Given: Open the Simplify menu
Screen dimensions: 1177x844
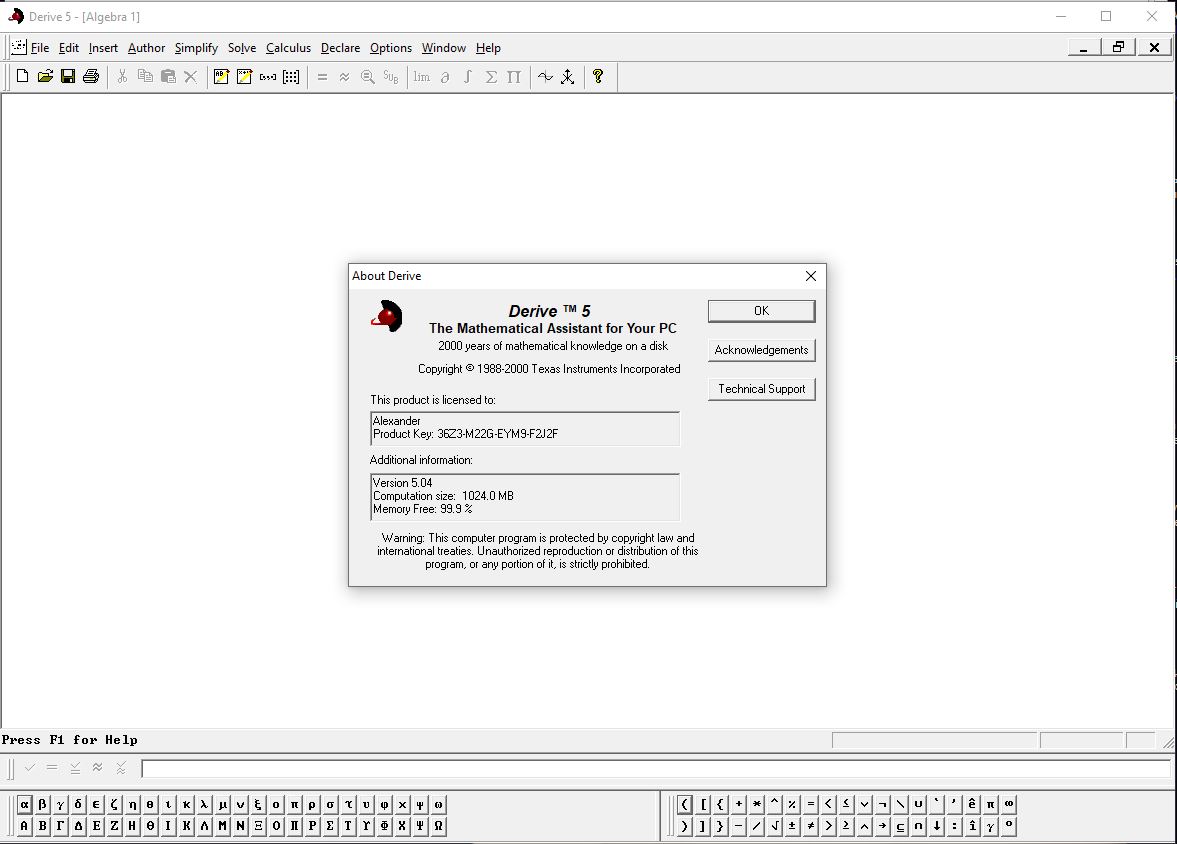Looking at the screenshot, I should [x=196, y=48].
